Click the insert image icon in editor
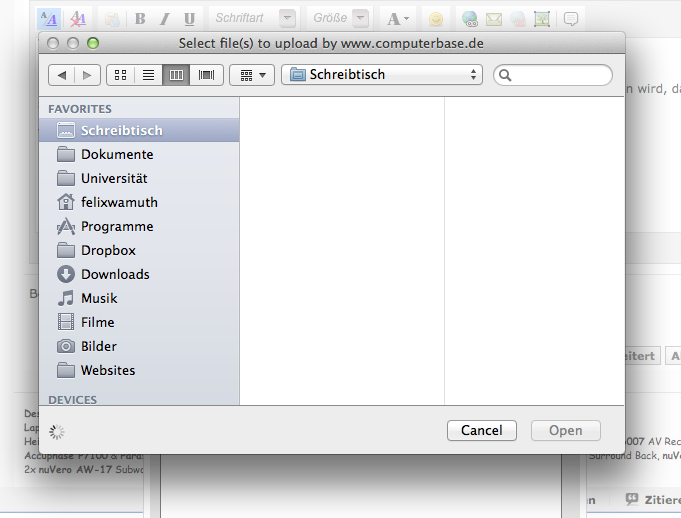Viewport: 681px width, 518px height. point(542,19)
